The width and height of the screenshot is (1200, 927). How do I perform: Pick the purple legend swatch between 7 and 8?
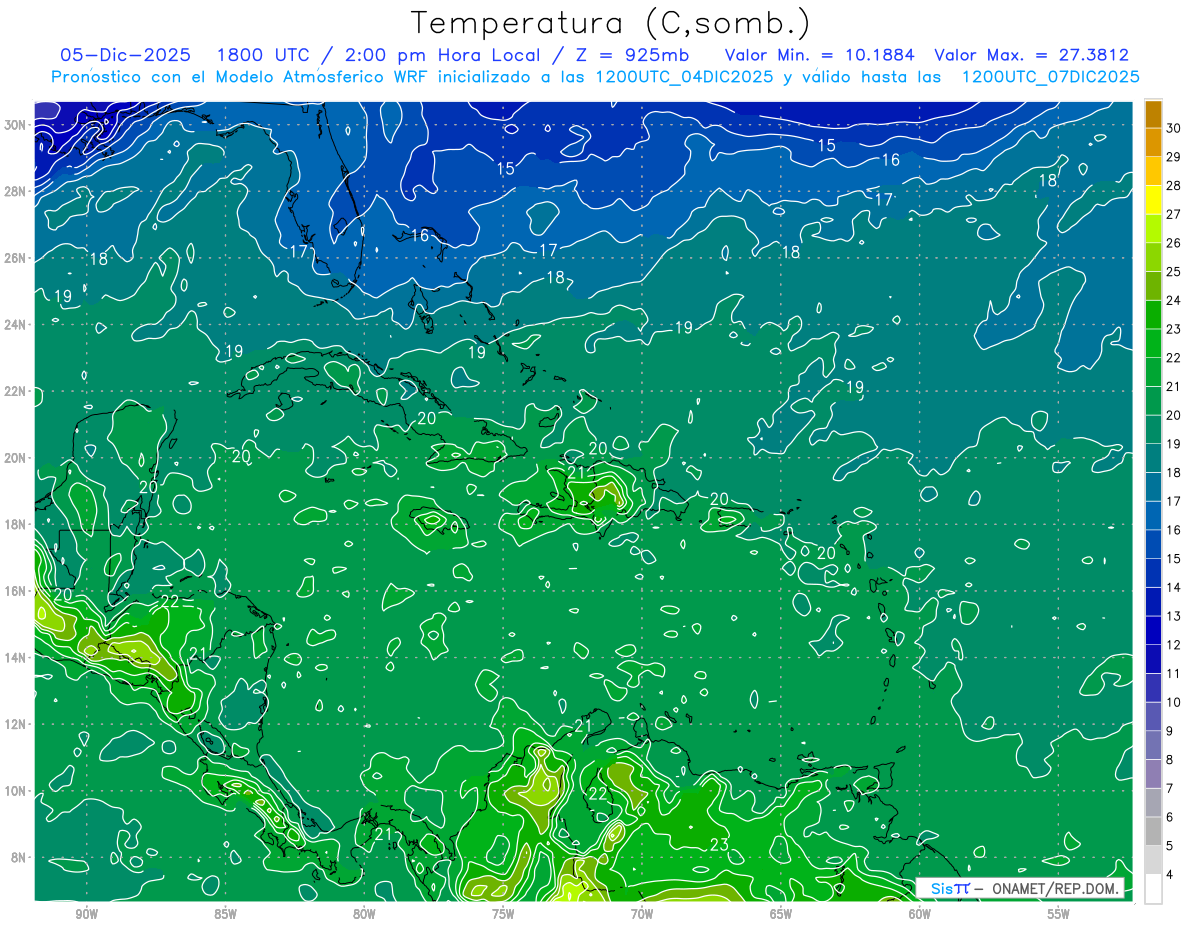click(x=1153, y=774)
